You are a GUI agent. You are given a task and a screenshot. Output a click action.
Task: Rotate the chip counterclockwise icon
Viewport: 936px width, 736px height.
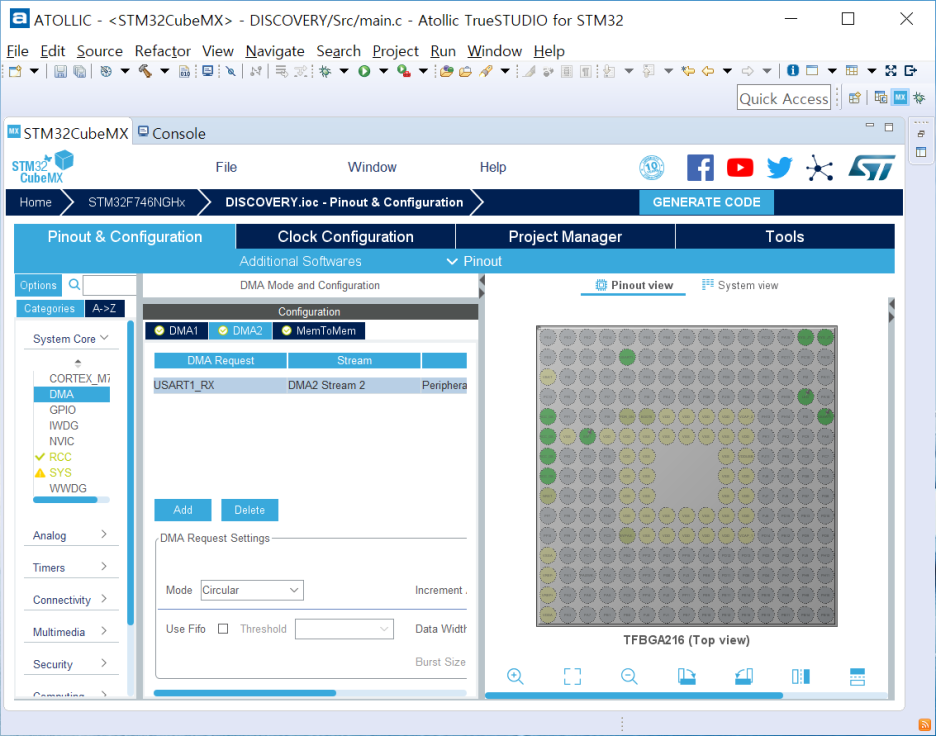(744, 676)
